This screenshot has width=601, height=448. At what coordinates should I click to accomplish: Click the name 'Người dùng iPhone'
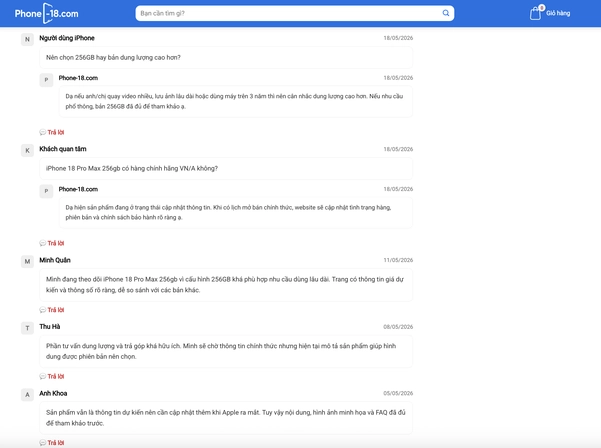tap(67, 38)
